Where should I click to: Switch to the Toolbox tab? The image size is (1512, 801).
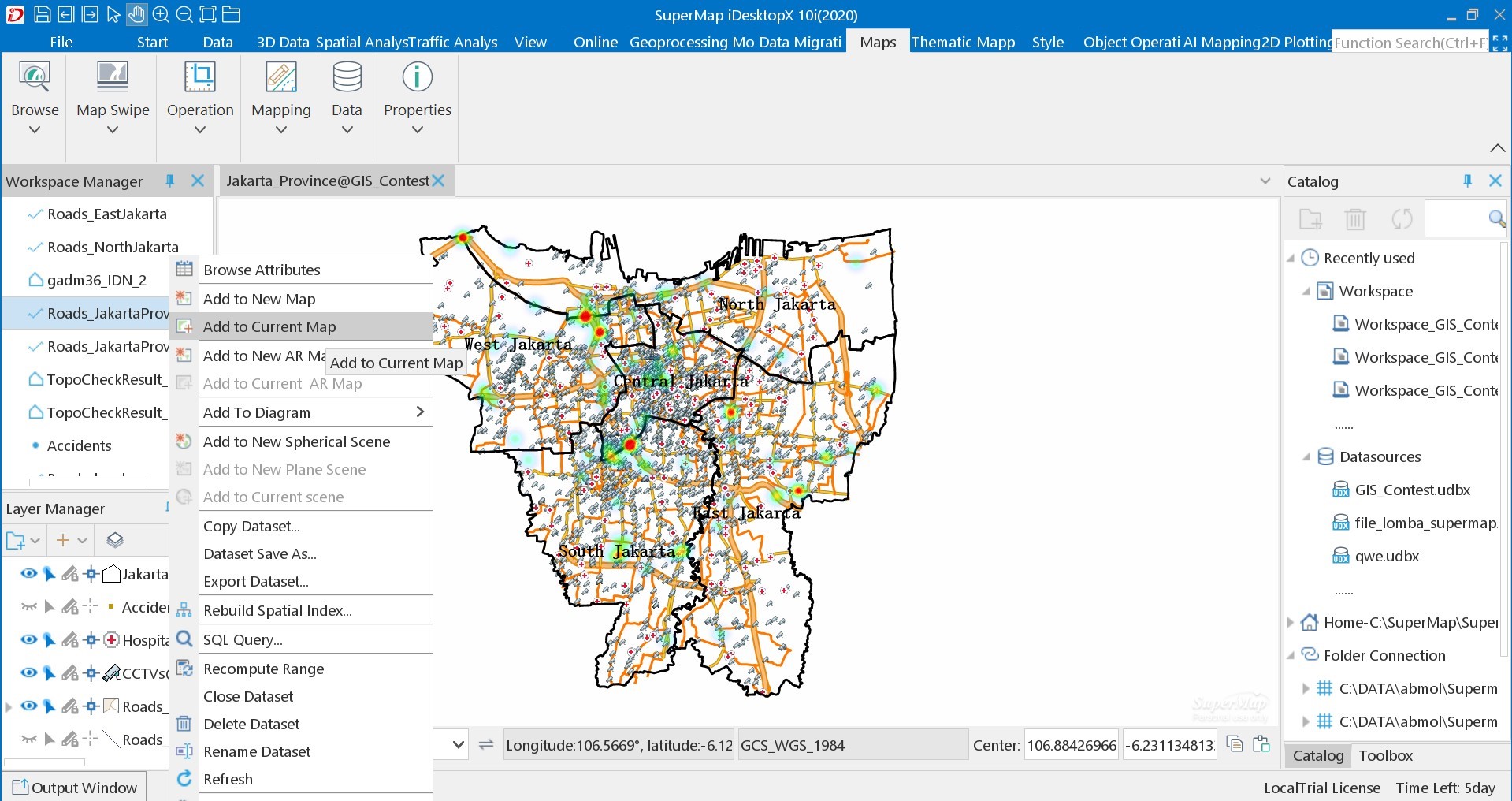coord(1385,755)
